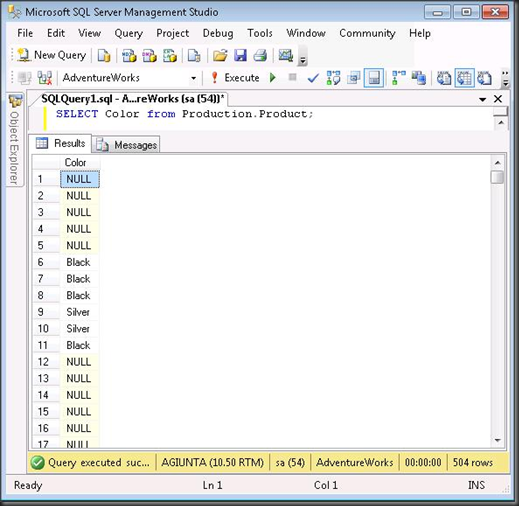Click the 504 rows status entry
This screenshot has width=519, height=506.
(473, 463)
